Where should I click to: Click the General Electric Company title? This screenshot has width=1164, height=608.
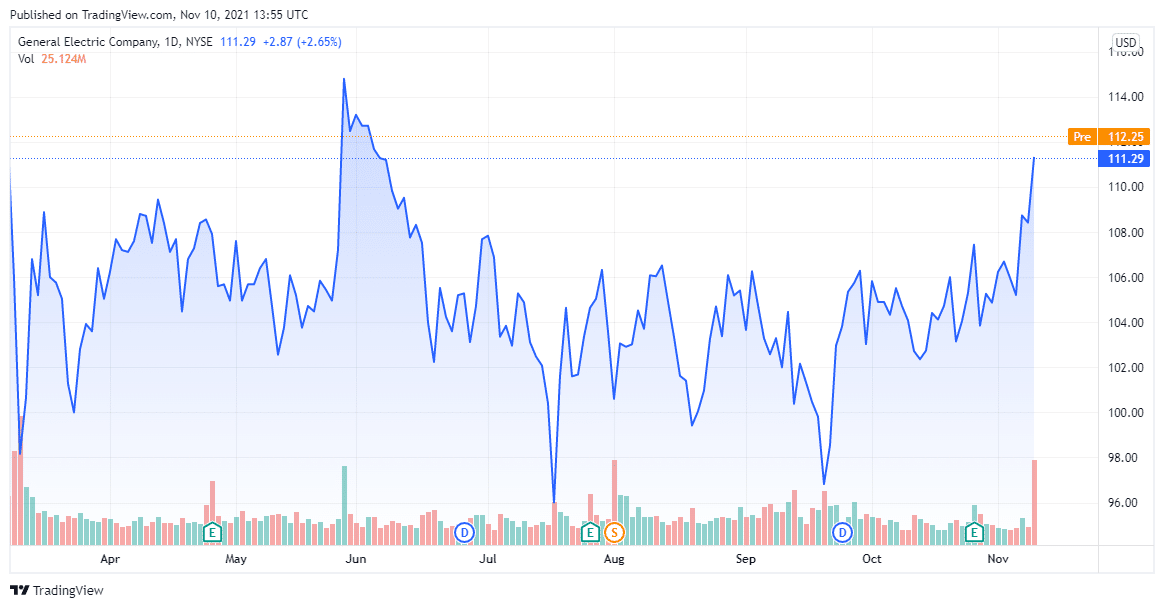click(x=88, y=42)
